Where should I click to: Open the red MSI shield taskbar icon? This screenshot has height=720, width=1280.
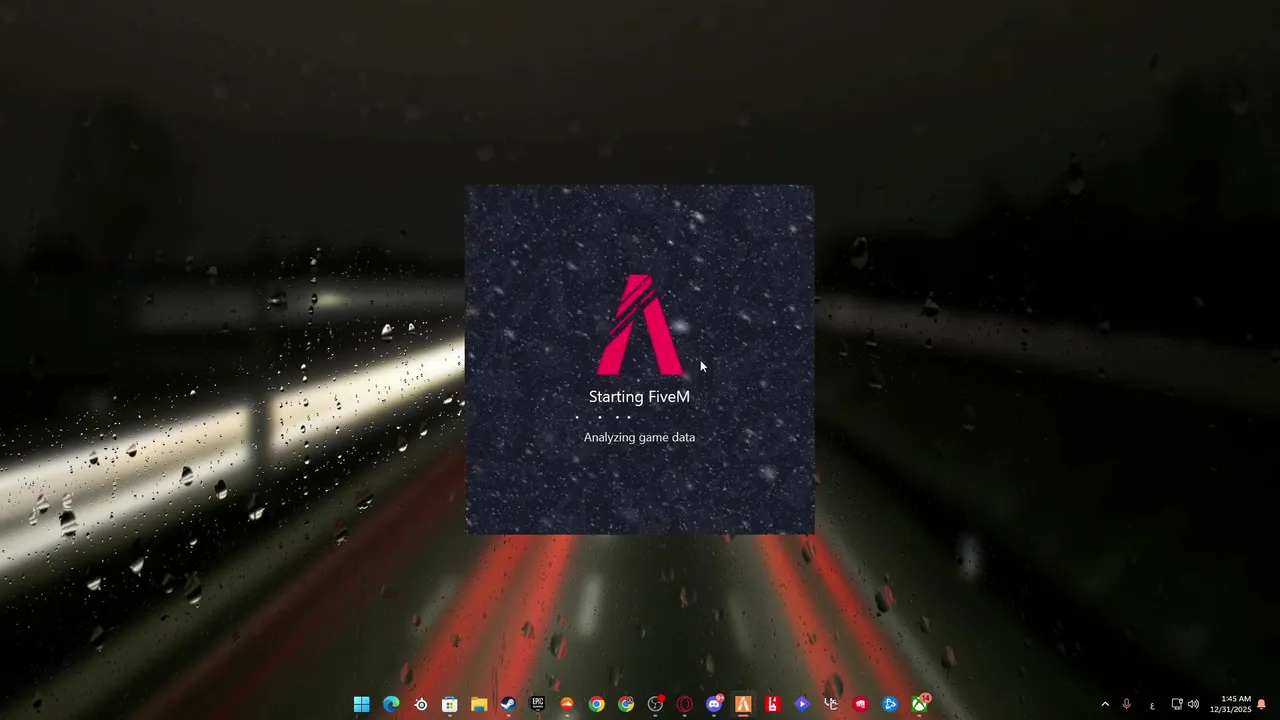pos(860,704)
